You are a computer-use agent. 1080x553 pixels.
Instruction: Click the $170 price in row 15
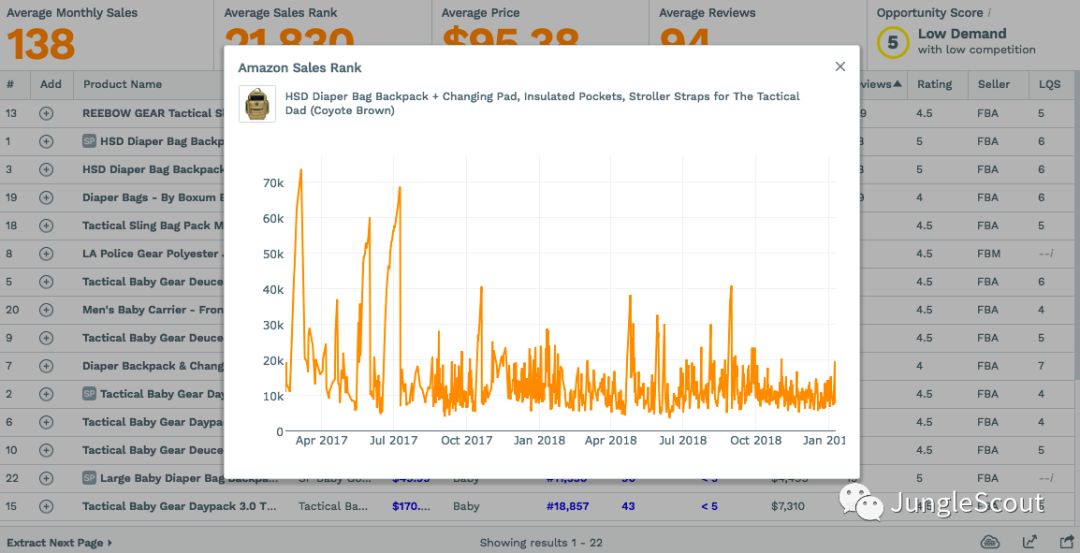click(411, 506)
